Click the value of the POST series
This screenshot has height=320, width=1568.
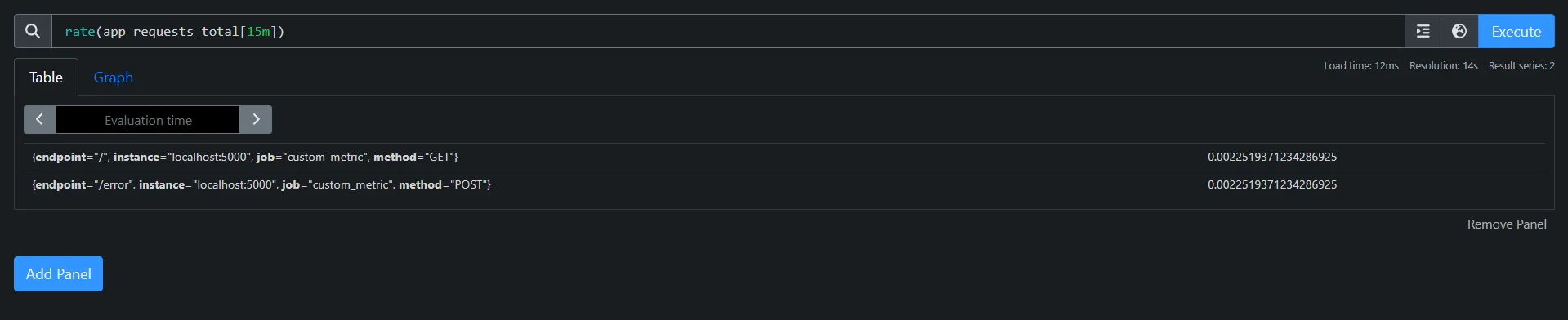tap(1272, 184)
